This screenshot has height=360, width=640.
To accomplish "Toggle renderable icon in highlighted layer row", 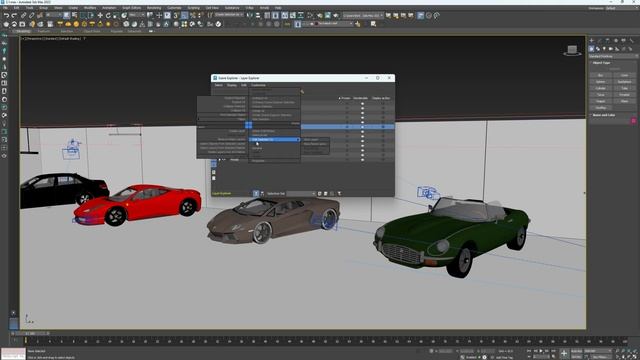I will tap(362, 127).
